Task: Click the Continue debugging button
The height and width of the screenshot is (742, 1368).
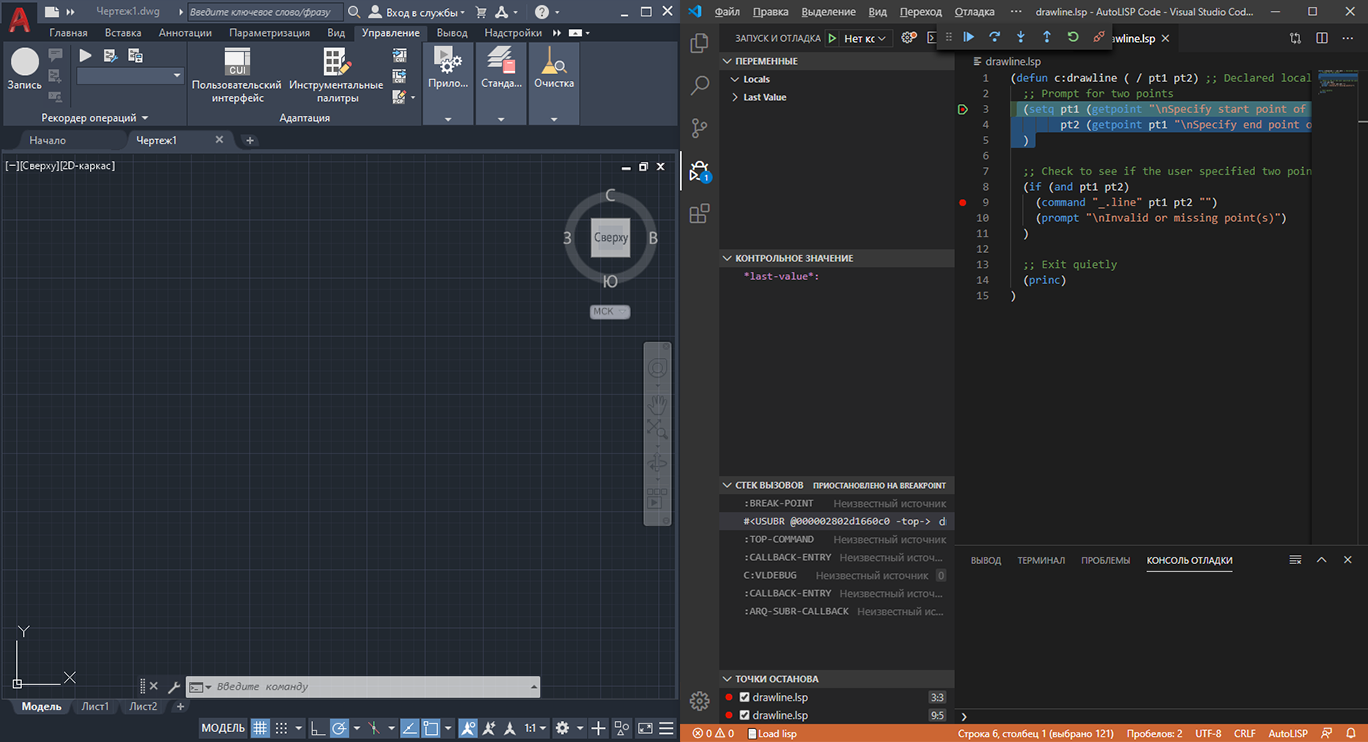Action: (x=968, y=37)
